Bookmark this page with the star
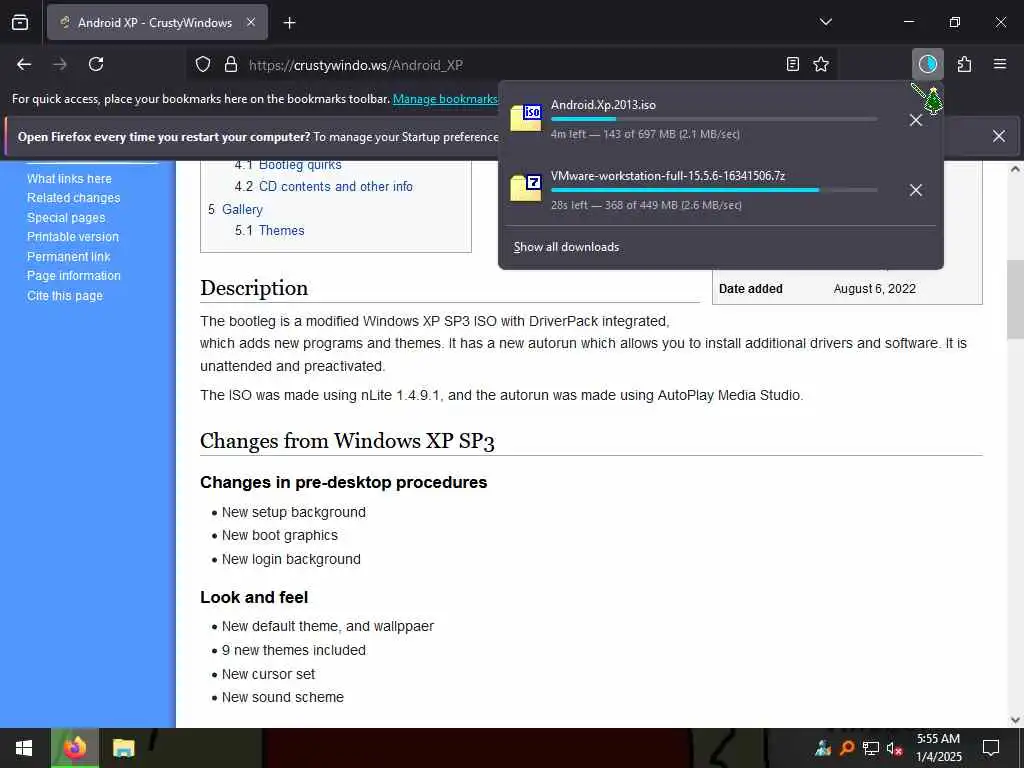Screen dimensions: 1024x768 pyautogui.click(x=821, y=64)
